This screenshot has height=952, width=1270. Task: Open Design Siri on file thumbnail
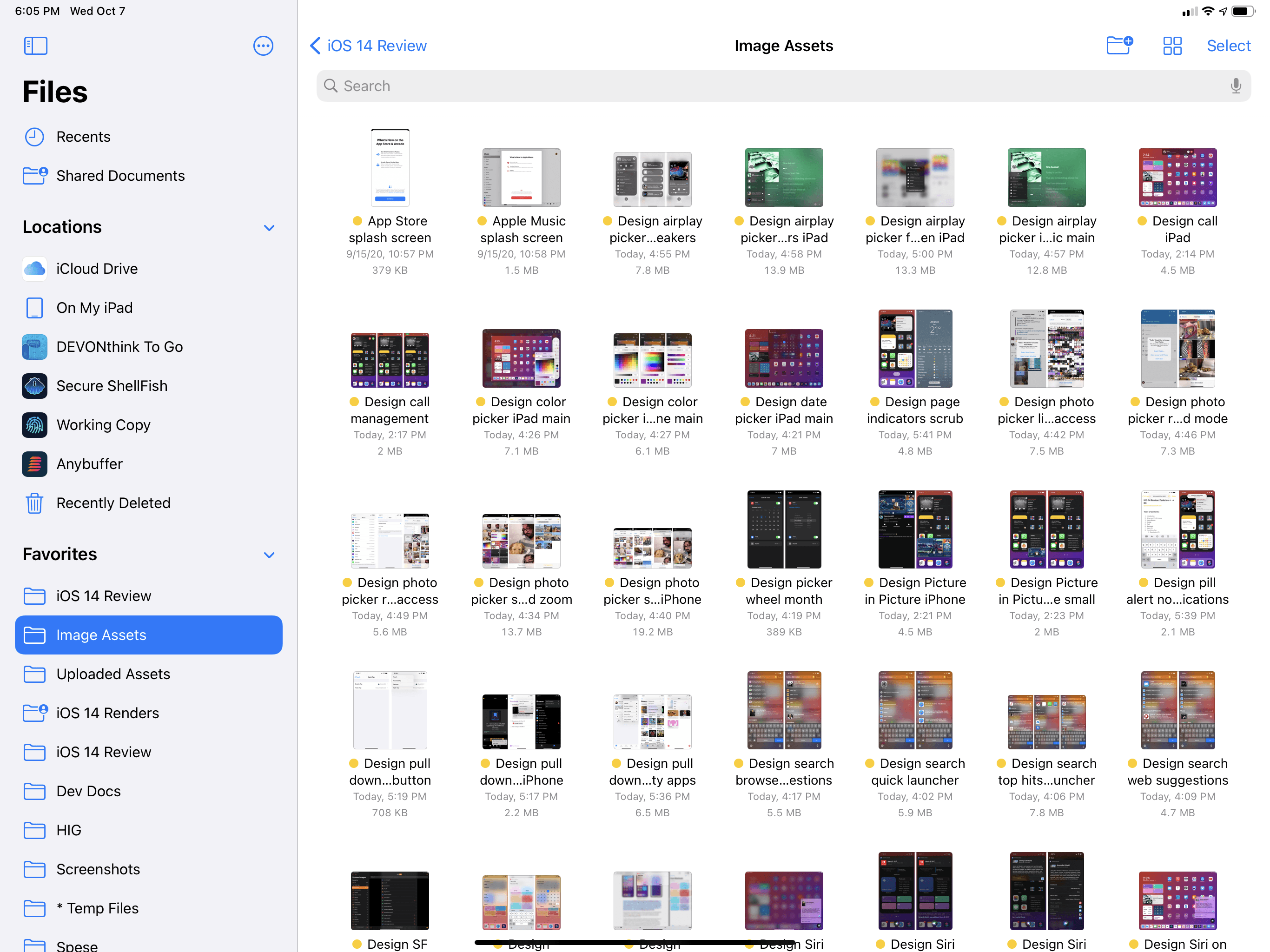(x=1177, y=901)
